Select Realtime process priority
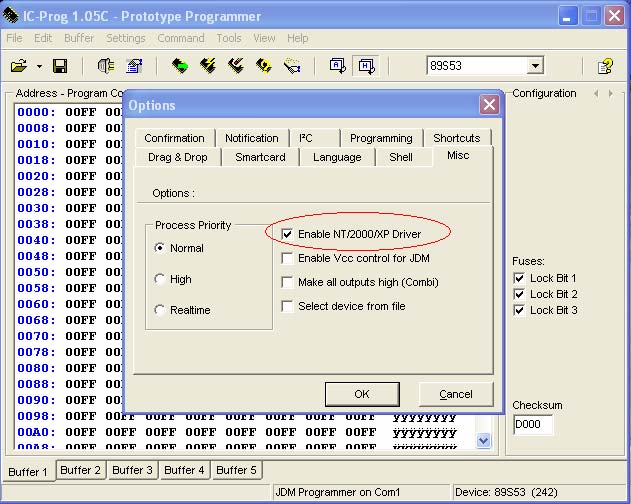The image size is (631, 504). pyautogui.click(x=182, y=310)
